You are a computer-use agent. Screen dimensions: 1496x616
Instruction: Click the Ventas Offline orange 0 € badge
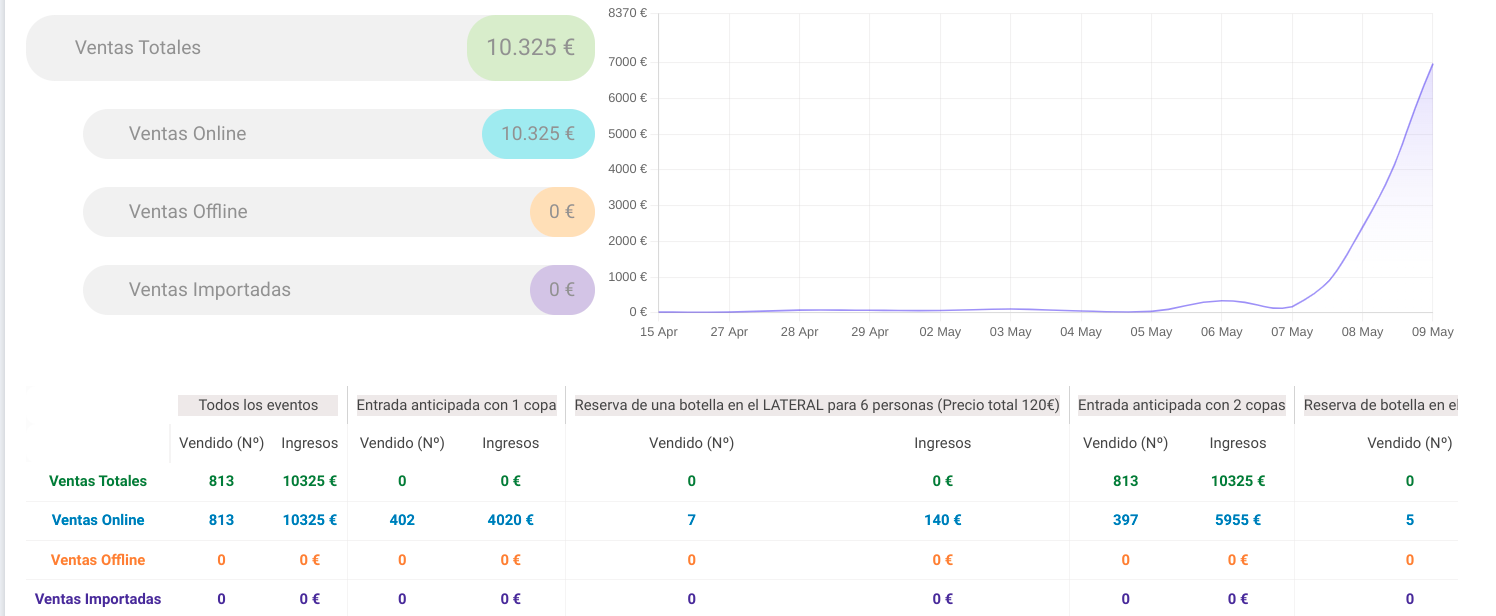coord(562,212)
